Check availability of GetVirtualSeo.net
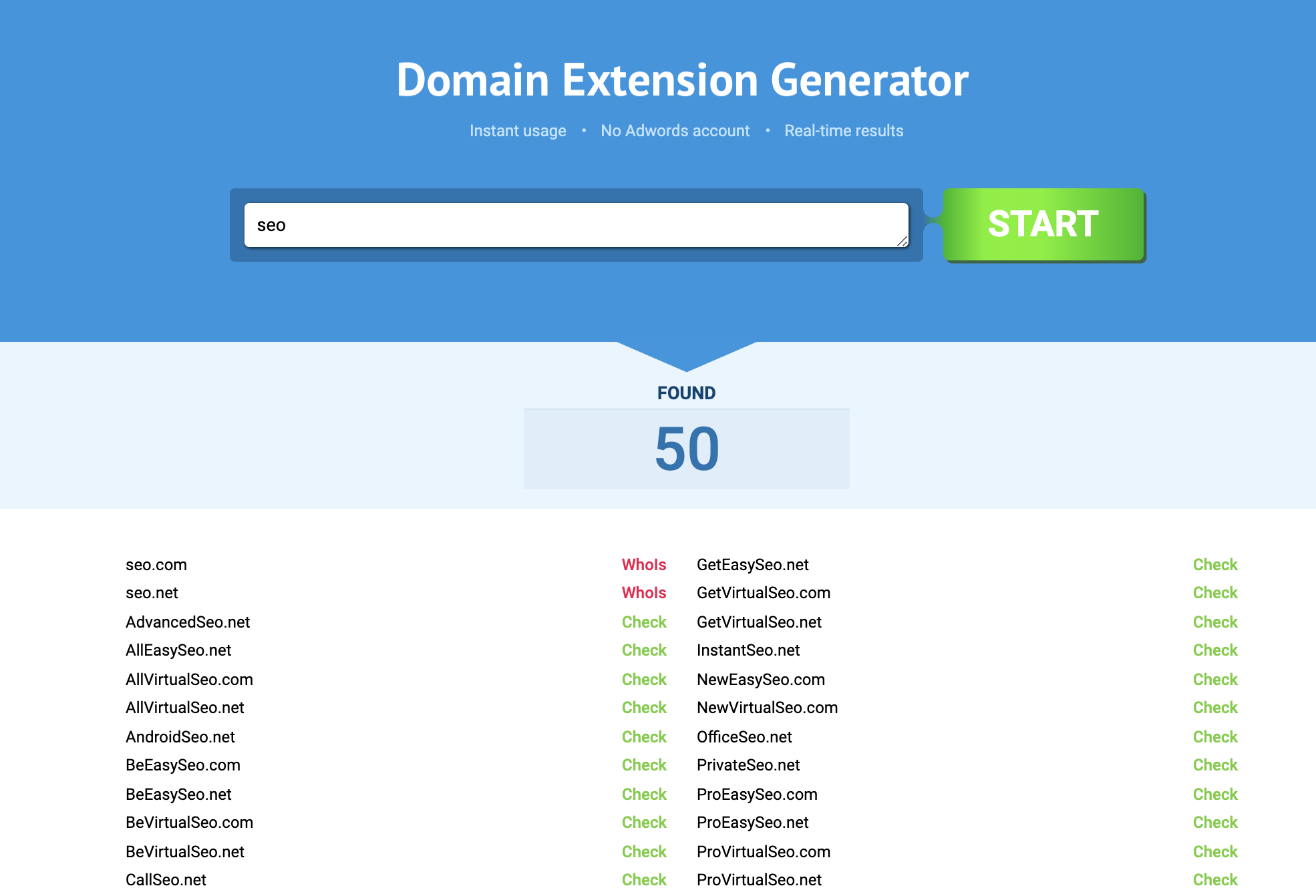Viewport: 1316px width, 896px height. click(x=1215, y=622)
